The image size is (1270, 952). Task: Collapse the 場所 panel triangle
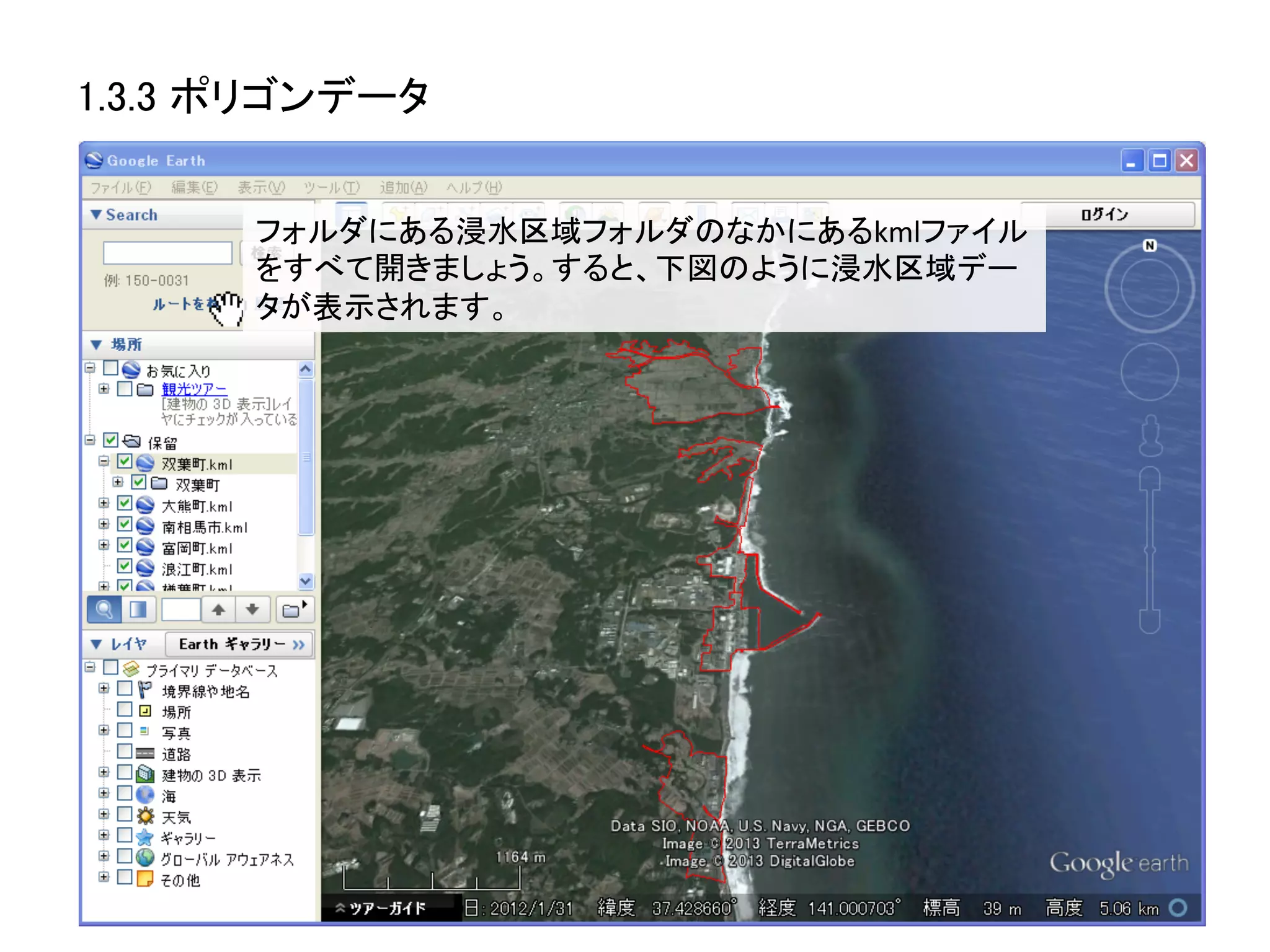(95, 345)
